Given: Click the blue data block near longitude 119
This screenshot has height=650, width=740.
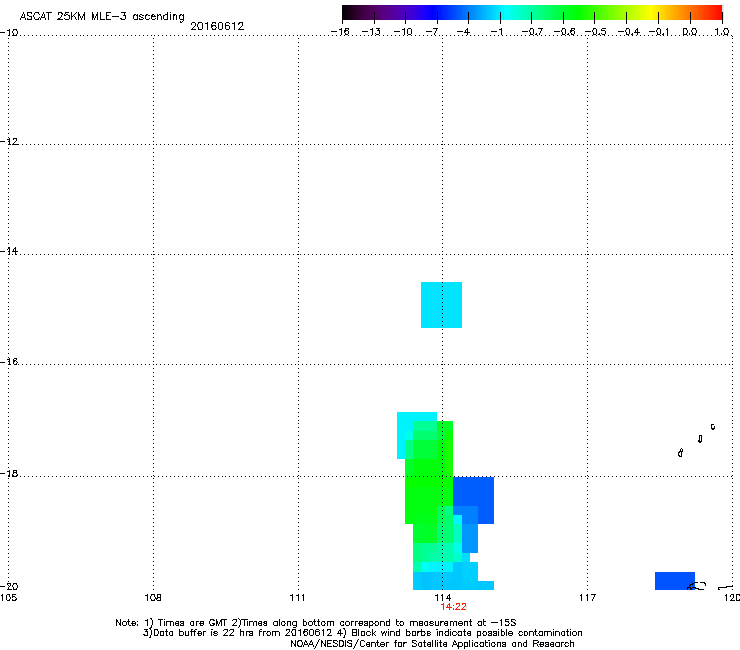Looking at the screenshot, I should 674,581.
